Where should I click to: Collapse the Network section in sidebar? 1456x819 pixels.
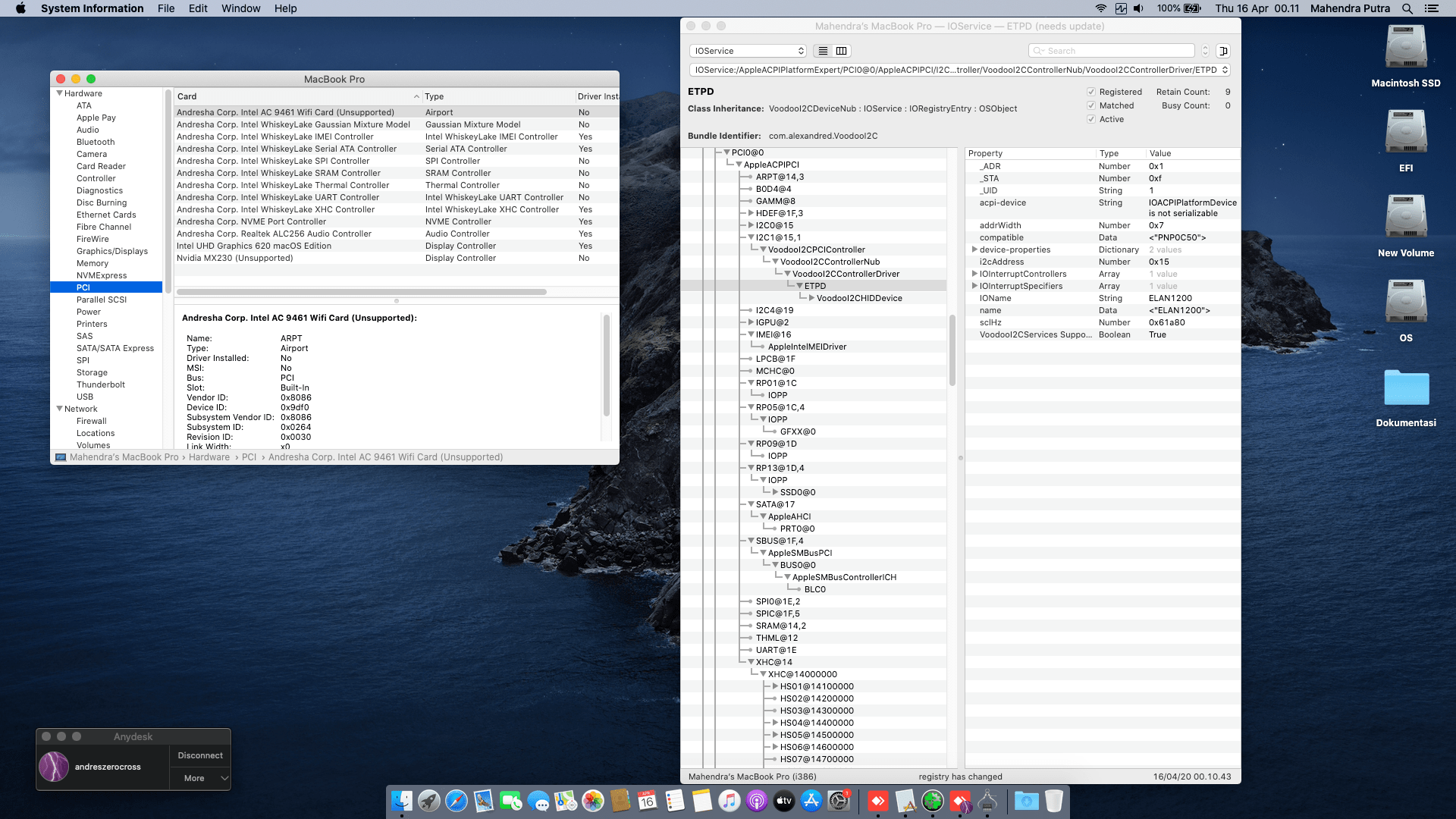click(x=59, y=409)
